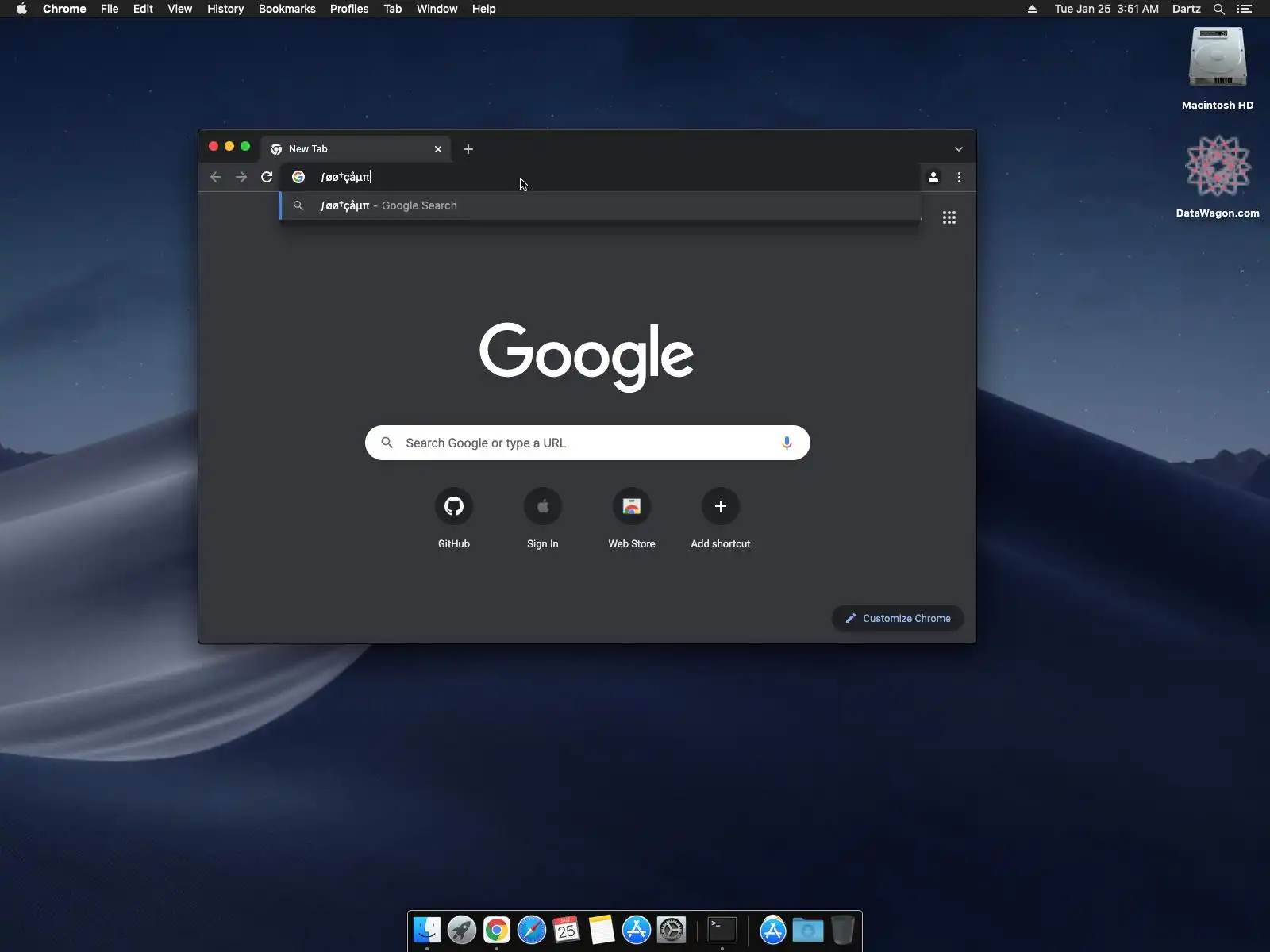This screenshot has width=1270, height=952.
Task: Open Calendar from the Dock
Action: (567, 930)
